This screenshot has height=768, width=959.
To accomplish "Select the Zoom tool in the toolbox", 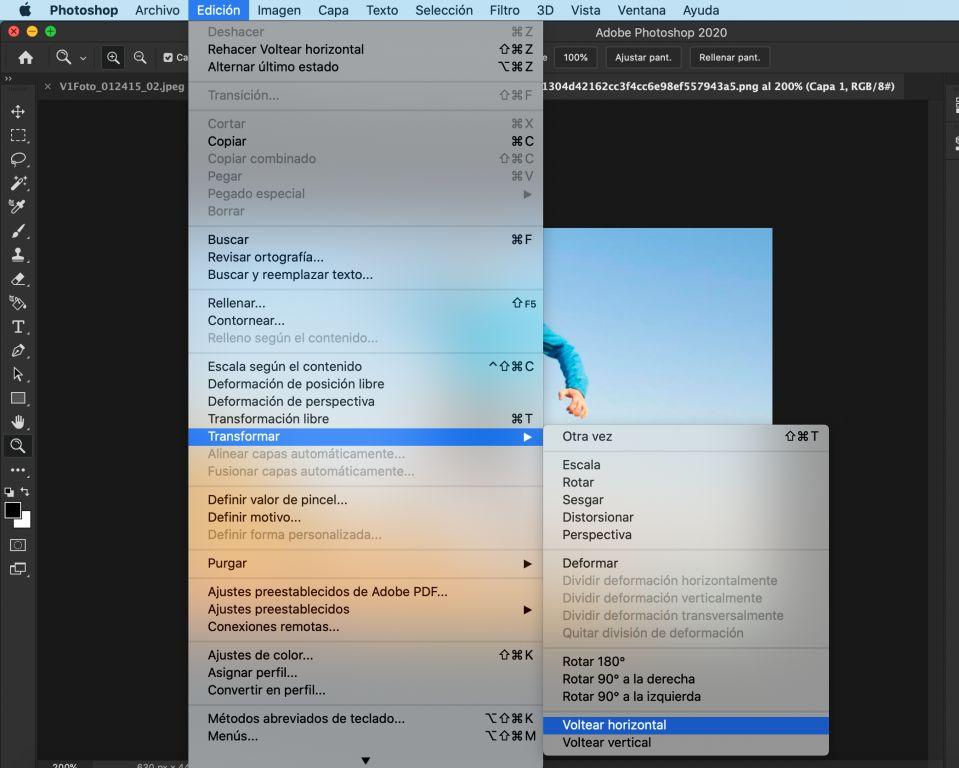I will pos(18,446).
